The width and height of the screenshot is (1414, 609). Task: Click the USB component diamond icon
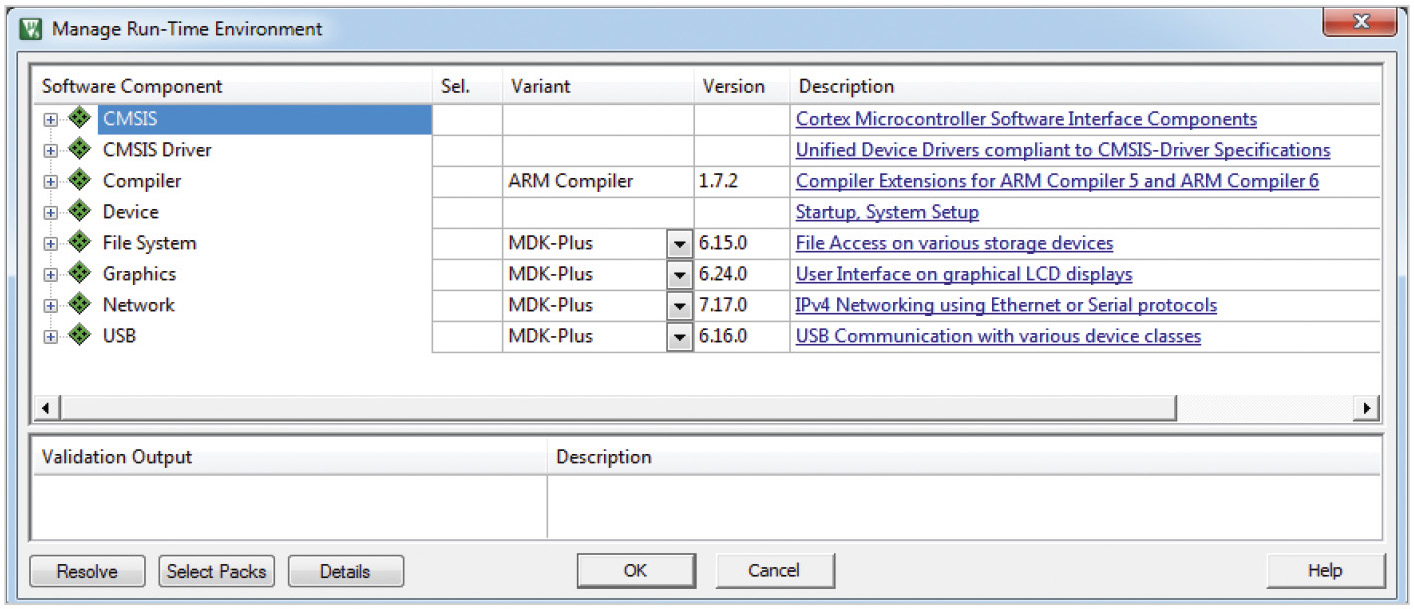pos(80,336)
